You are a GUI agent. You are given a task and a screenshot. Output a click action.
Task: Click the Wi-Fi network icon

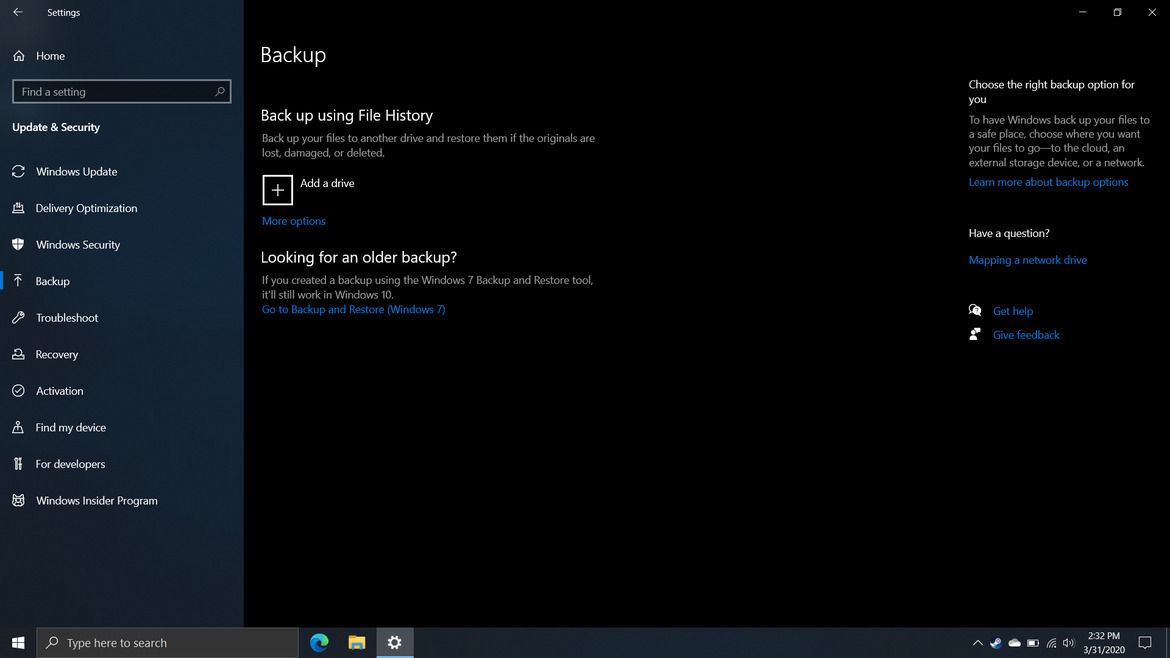click(1051, 643)
